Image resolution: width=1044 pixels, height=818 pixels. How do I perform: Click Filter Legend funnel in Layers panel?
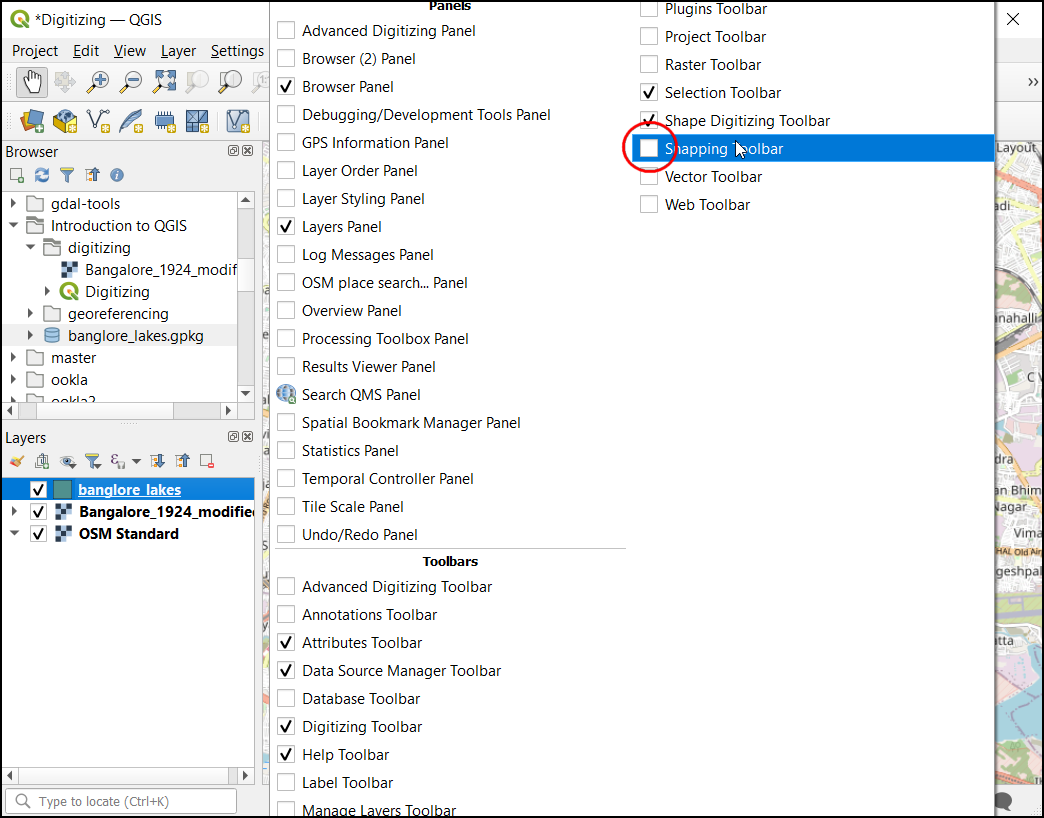click(93, 461)
